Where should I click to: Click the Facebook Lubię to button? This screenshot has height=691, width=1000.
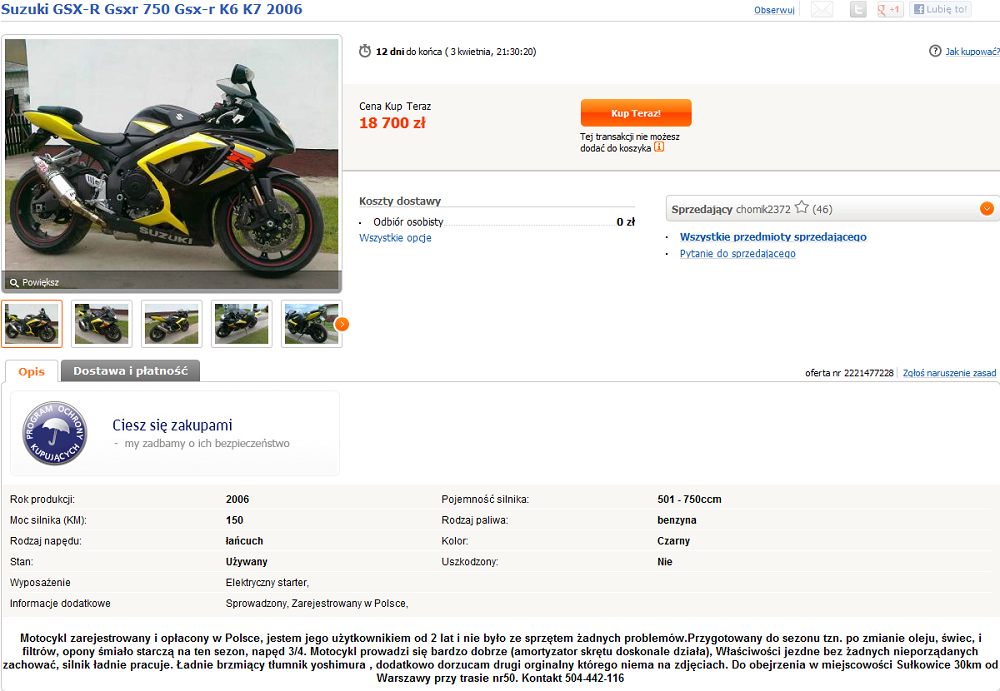pos(940,10)
